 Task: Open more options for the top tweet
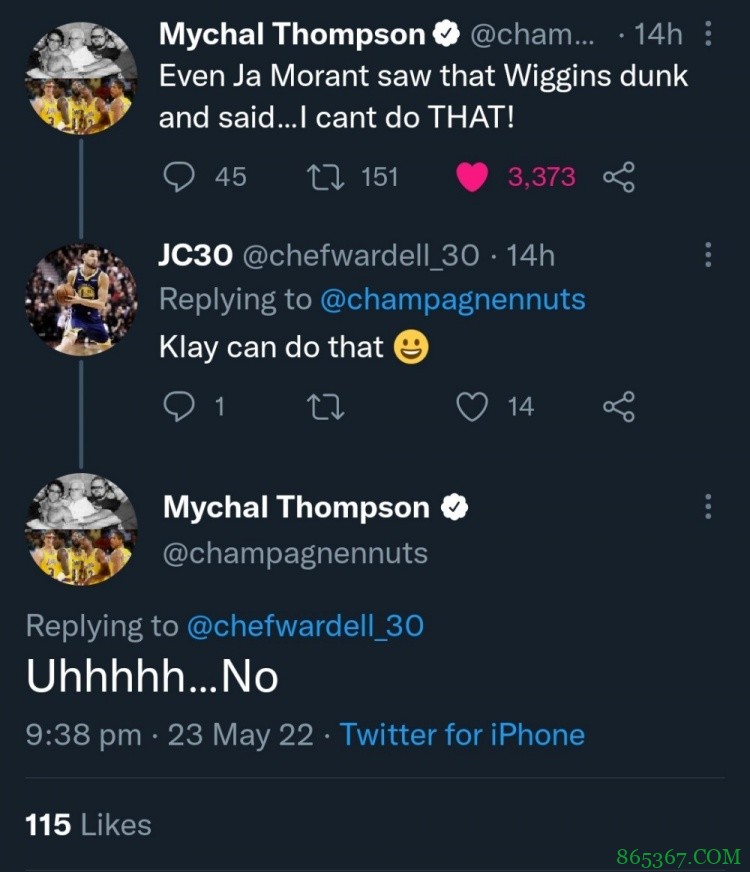(708, 35)
